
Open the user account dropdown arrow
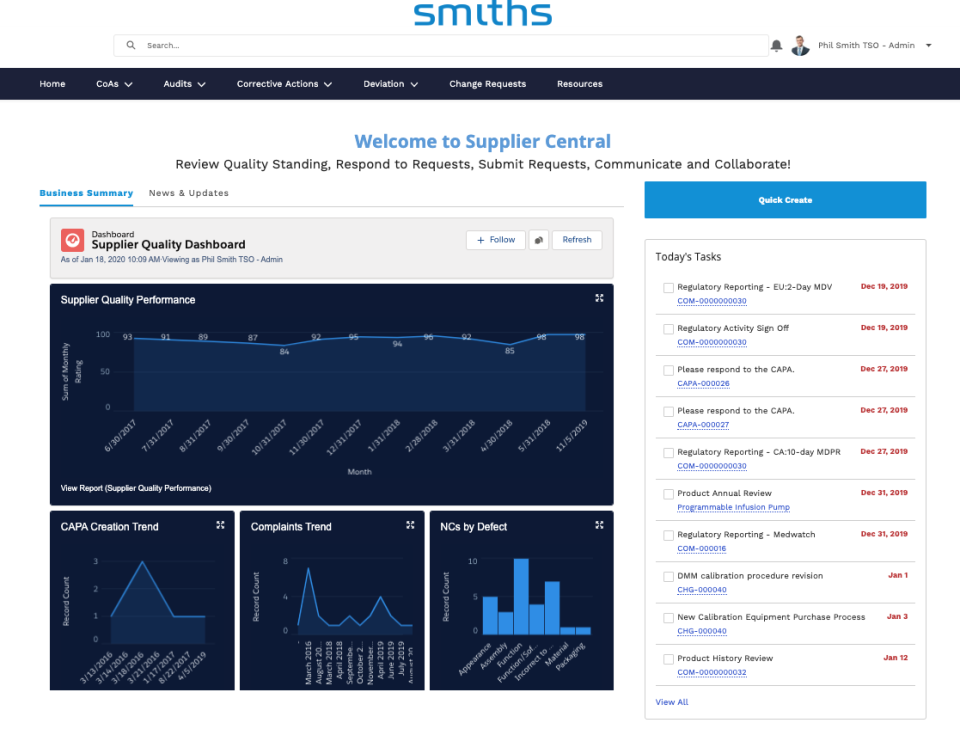tap(928, 45)
